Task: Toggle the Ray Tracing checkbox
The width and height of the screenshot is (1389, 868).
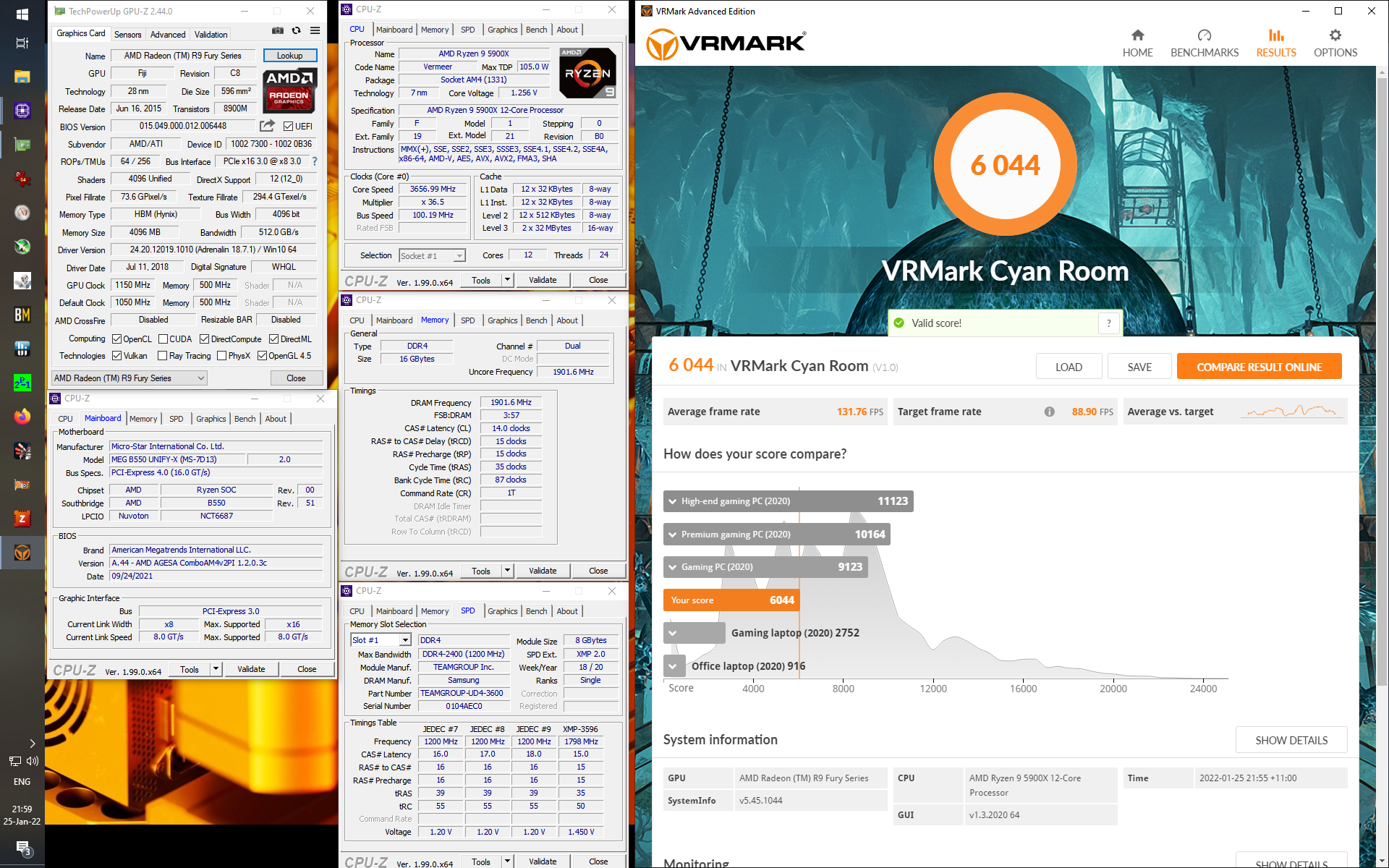Action: tap(163, 356)
